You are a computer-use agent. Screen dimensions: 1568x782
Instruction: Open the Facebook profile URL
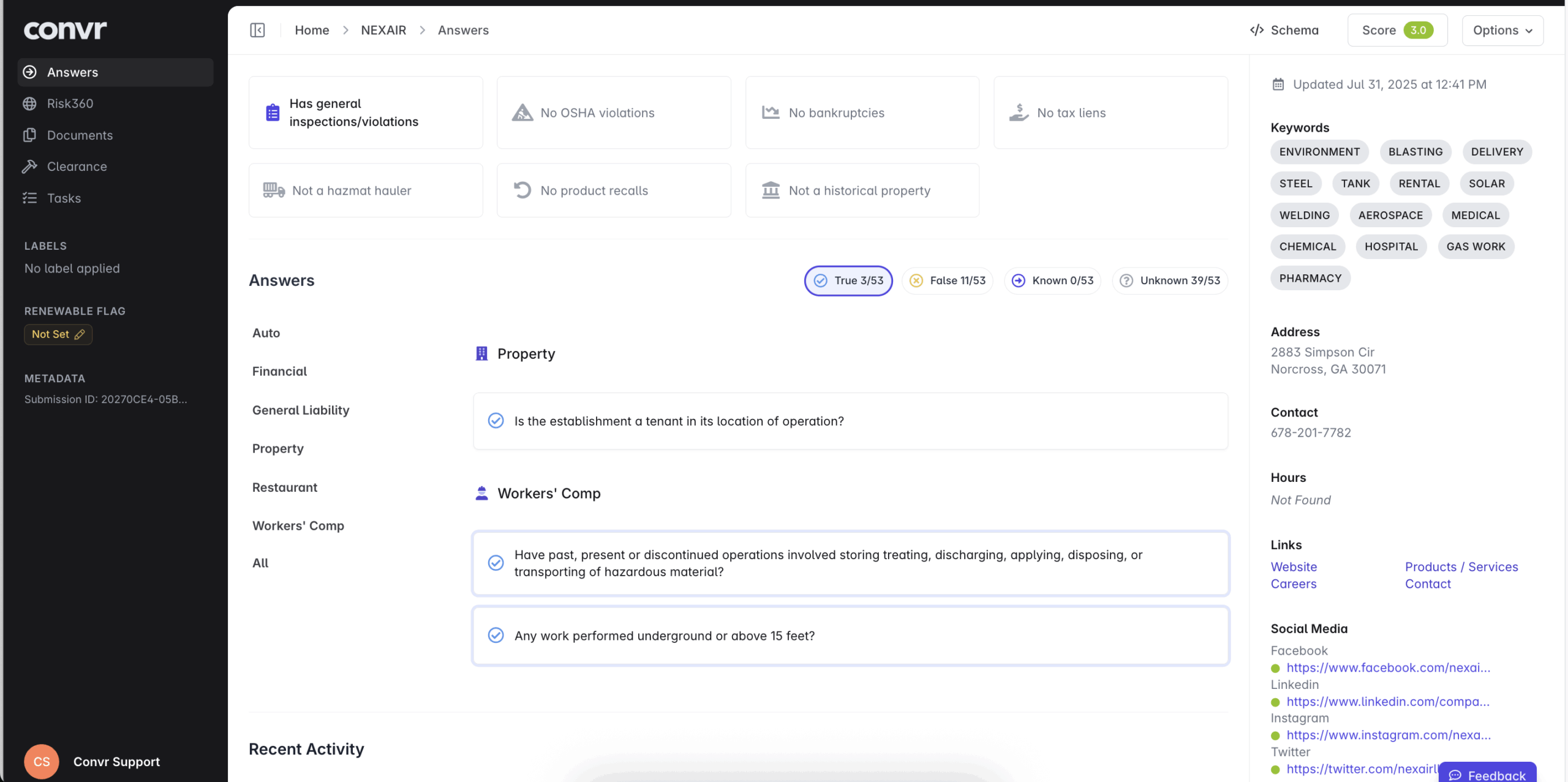1388,668
